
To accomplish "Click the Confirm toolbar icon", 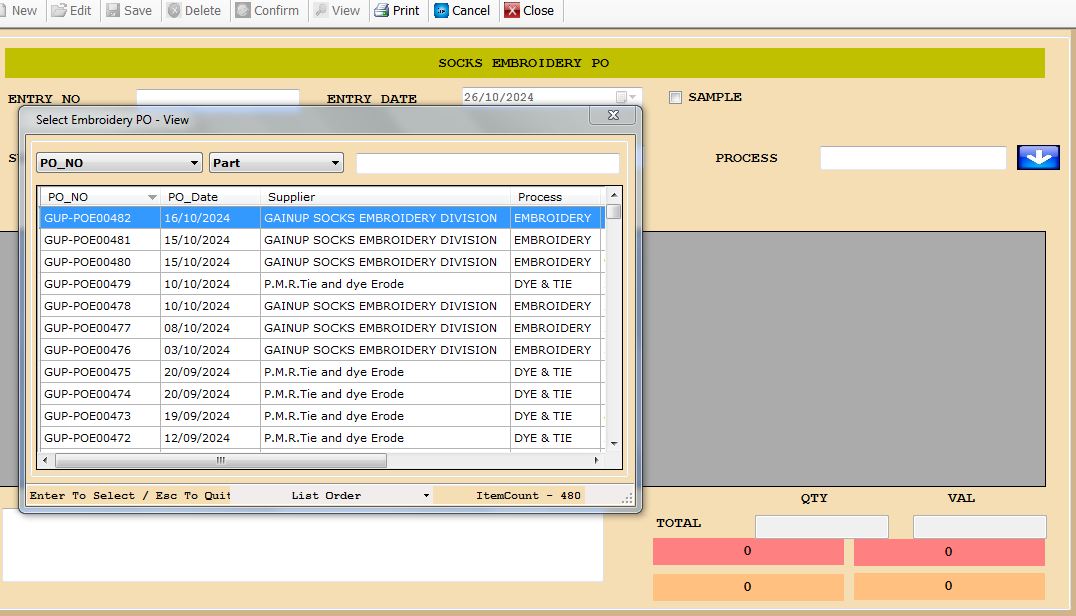I will [243, 10].
